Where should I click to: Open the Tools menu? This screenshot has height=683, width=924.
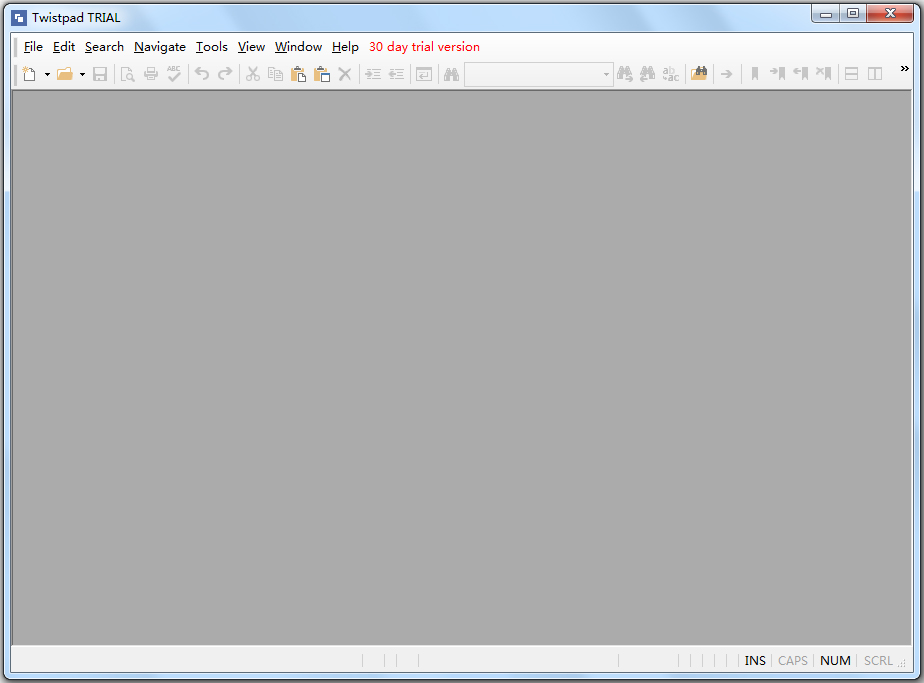click(x=212, y=47)
